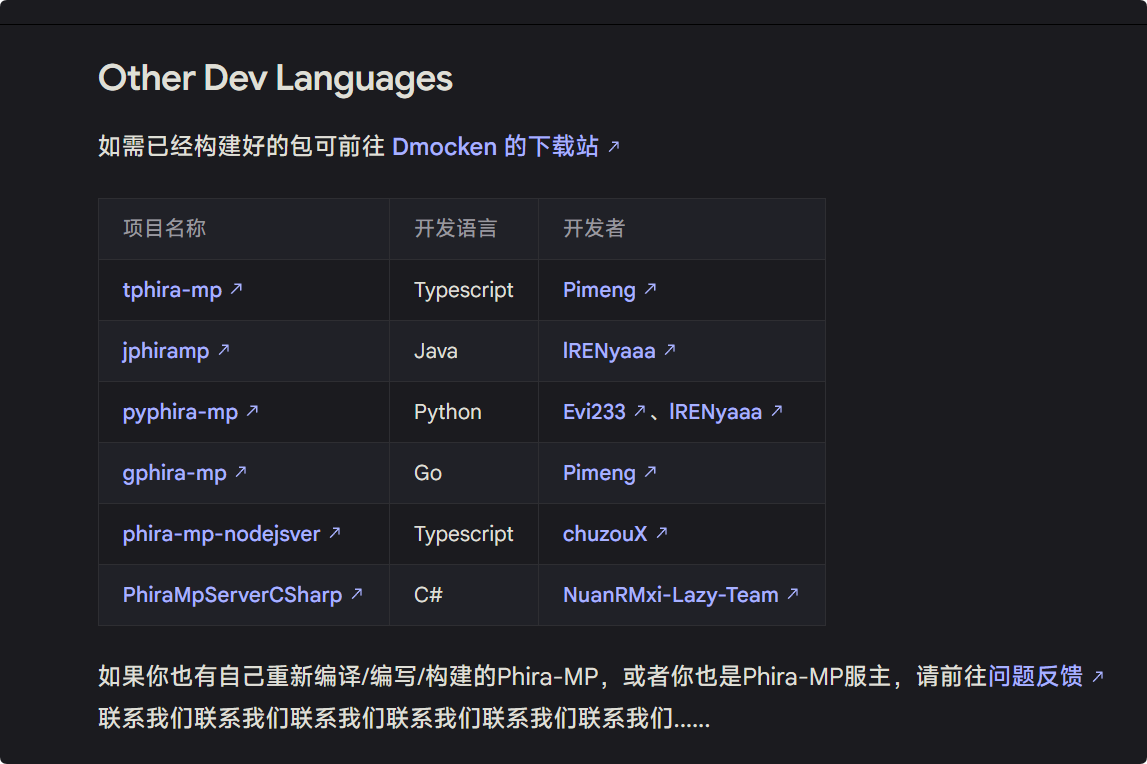The width and height of the screenshot is (1147, 764).
Task: Visit Pimeng's profile in the Go row
Action: coord(599,473)
